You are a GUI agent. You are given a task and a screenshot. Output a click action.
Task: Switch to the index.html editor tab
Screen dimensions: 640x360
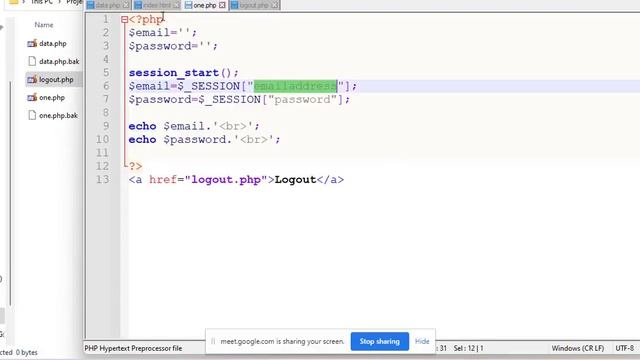(156, 5)
